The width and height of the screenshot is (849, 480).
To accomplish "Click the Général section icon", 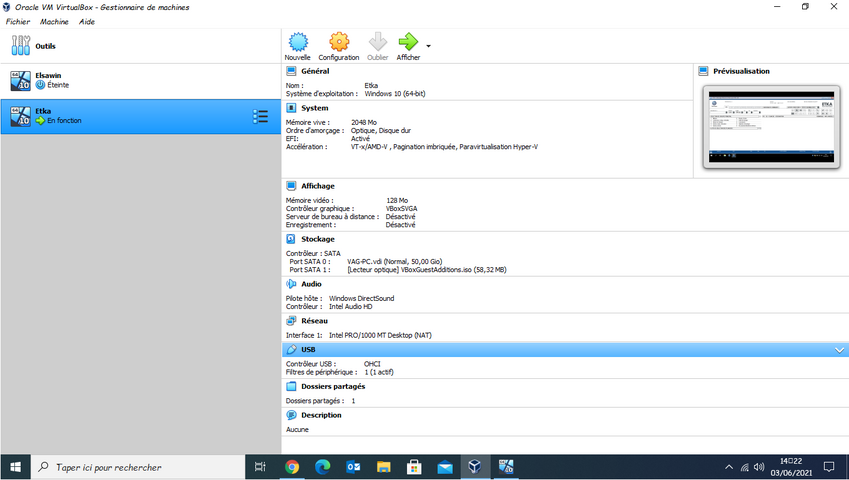I will pos(291,71).
